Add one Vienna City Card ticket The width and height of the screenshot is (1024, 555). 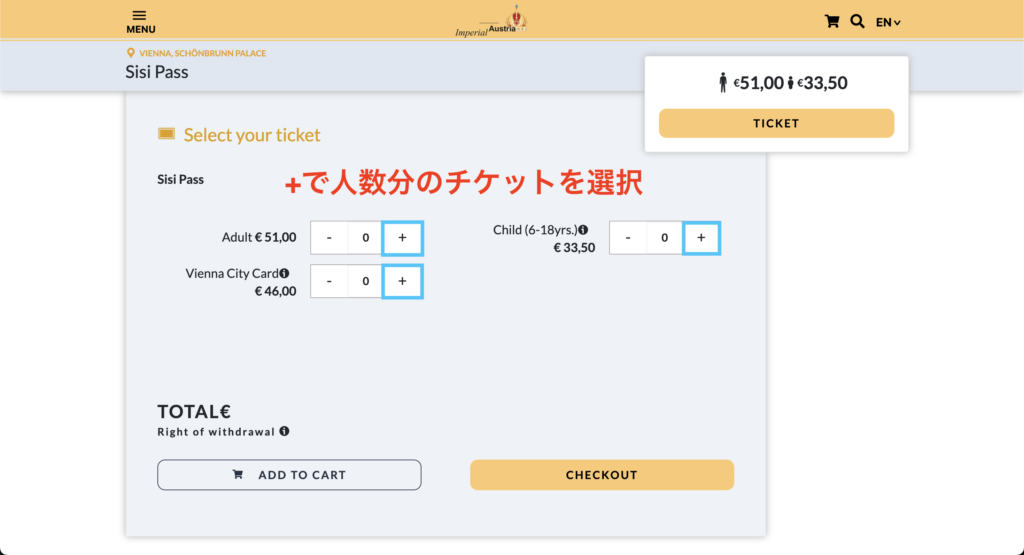[x=402, y=281]
